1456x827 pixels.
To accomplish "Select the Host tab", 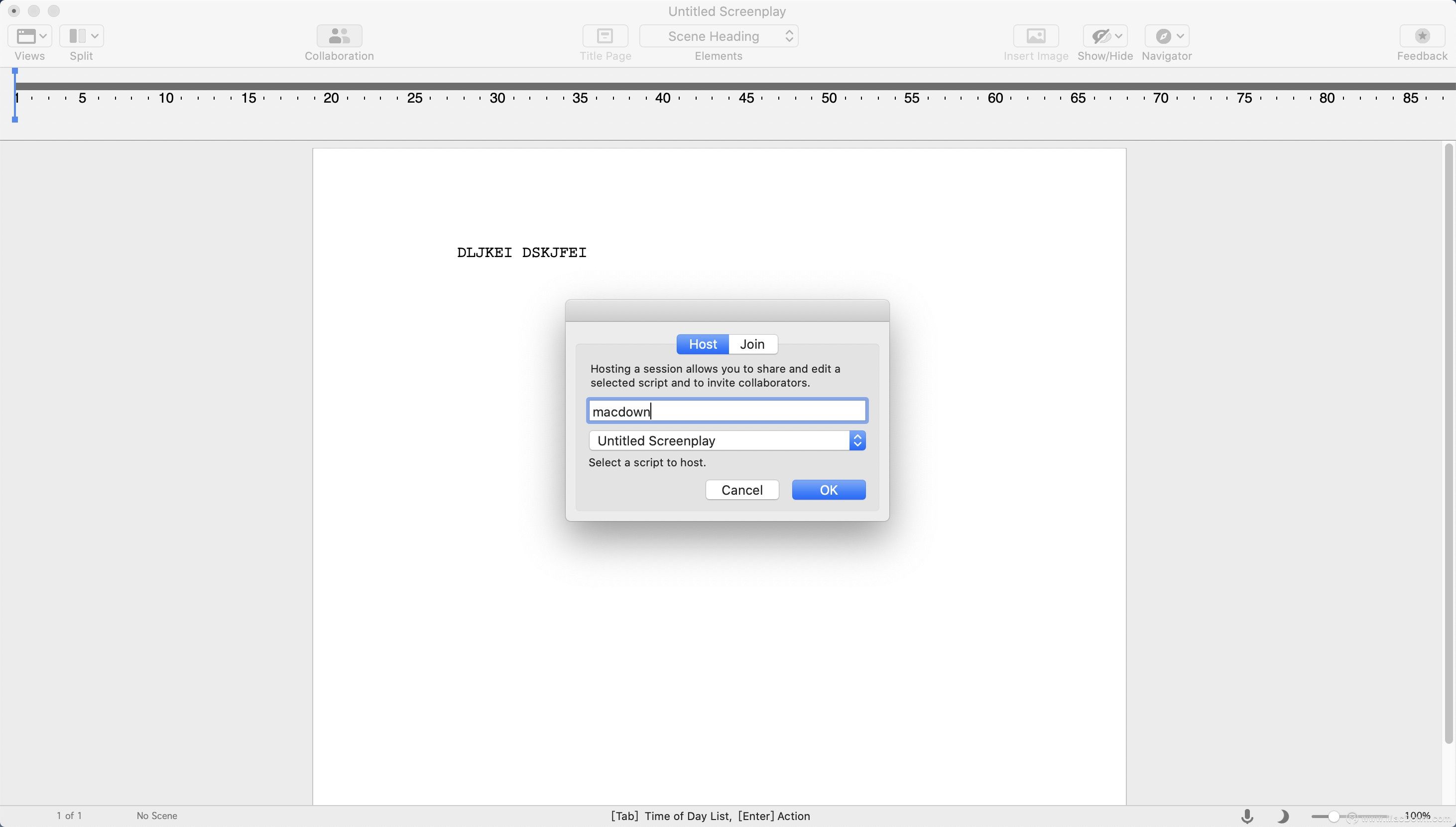I will coord(703,344).
